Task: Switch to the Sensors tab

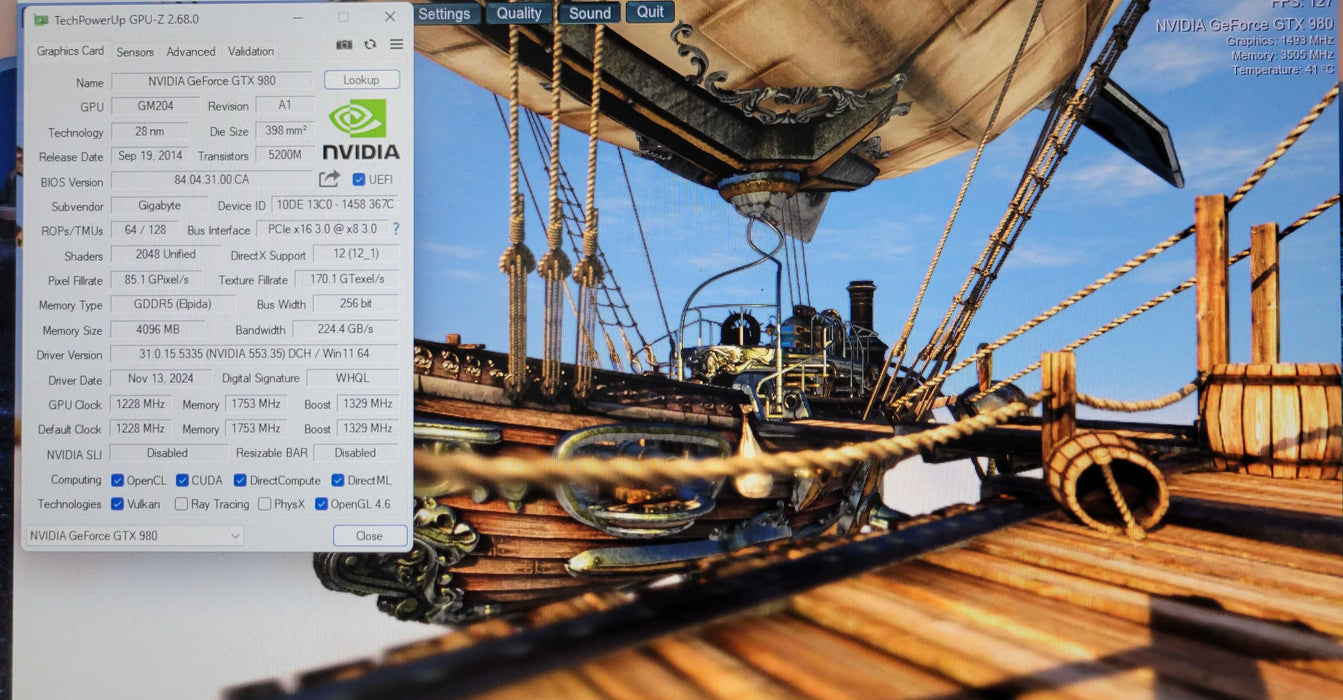Action: click(x=135, y=52)
